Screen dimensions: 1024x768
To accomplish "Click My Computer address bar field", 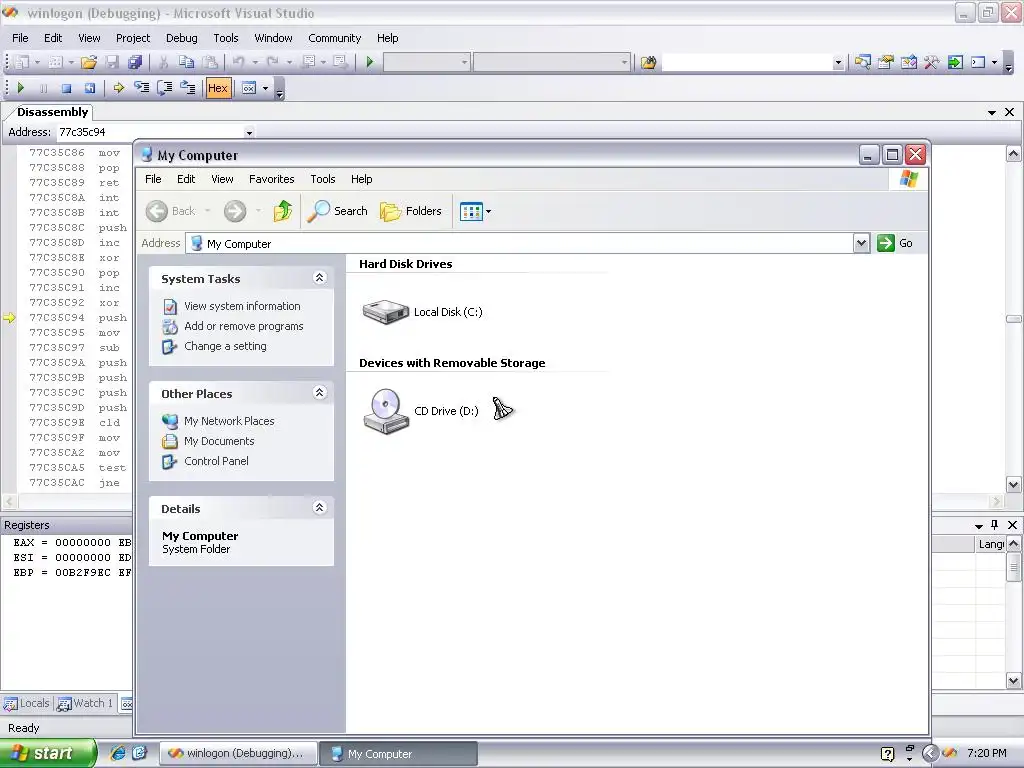I will click(x=520, y=243).
